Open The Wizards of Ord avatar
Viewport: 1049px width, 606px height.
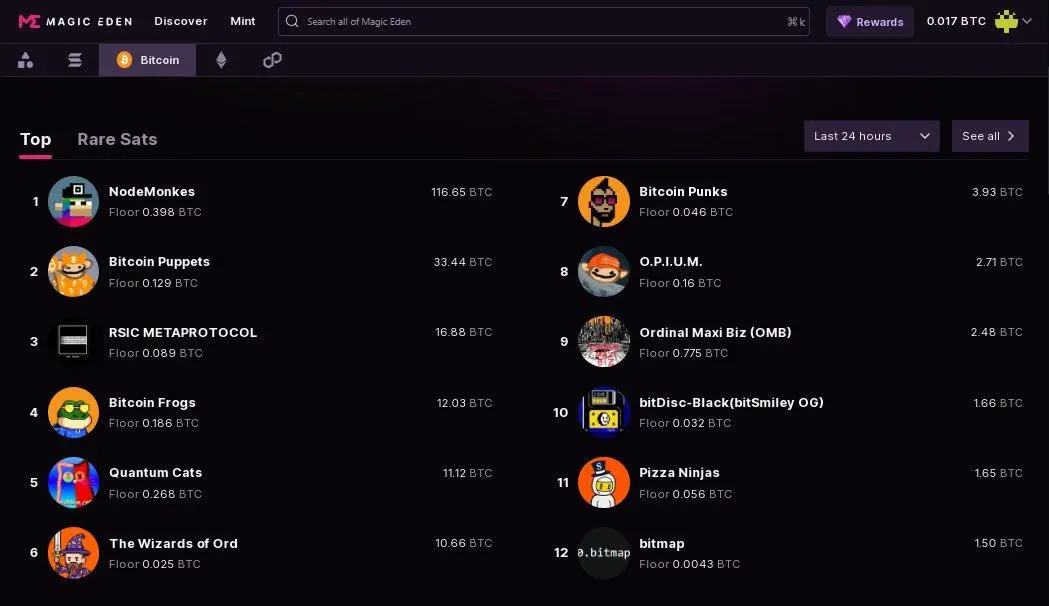74,552
